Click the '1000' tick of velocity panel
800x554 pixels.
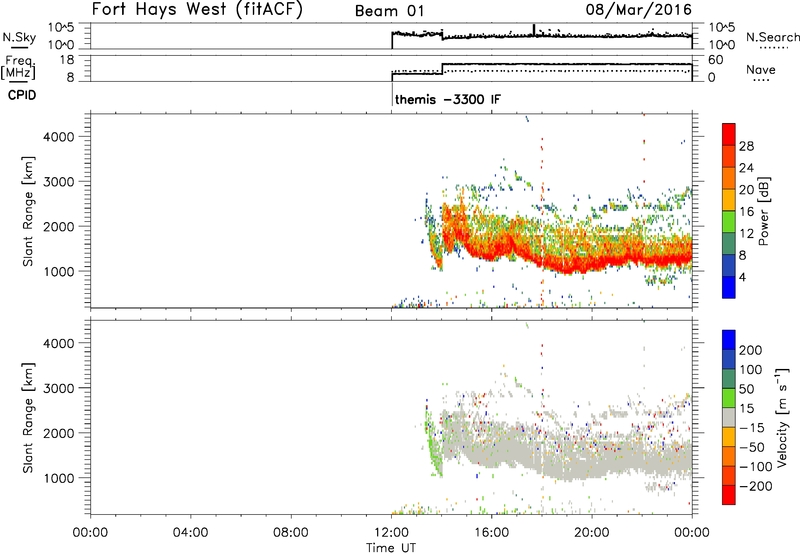(x=58, y=478)
